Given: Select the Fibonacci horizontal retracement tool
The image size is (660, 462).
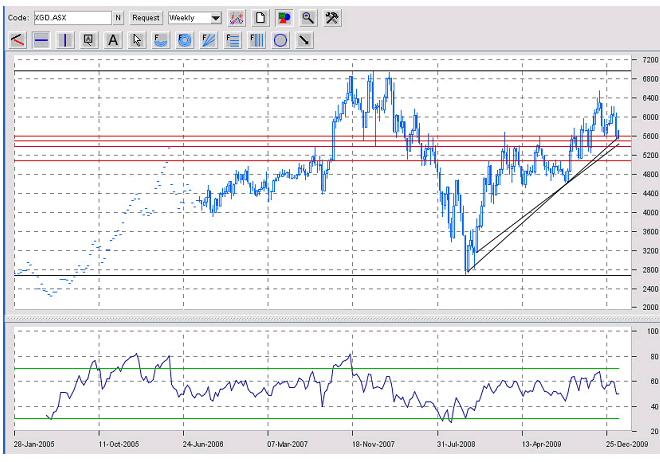Looking at the screenshot, I should coord(233,40).
